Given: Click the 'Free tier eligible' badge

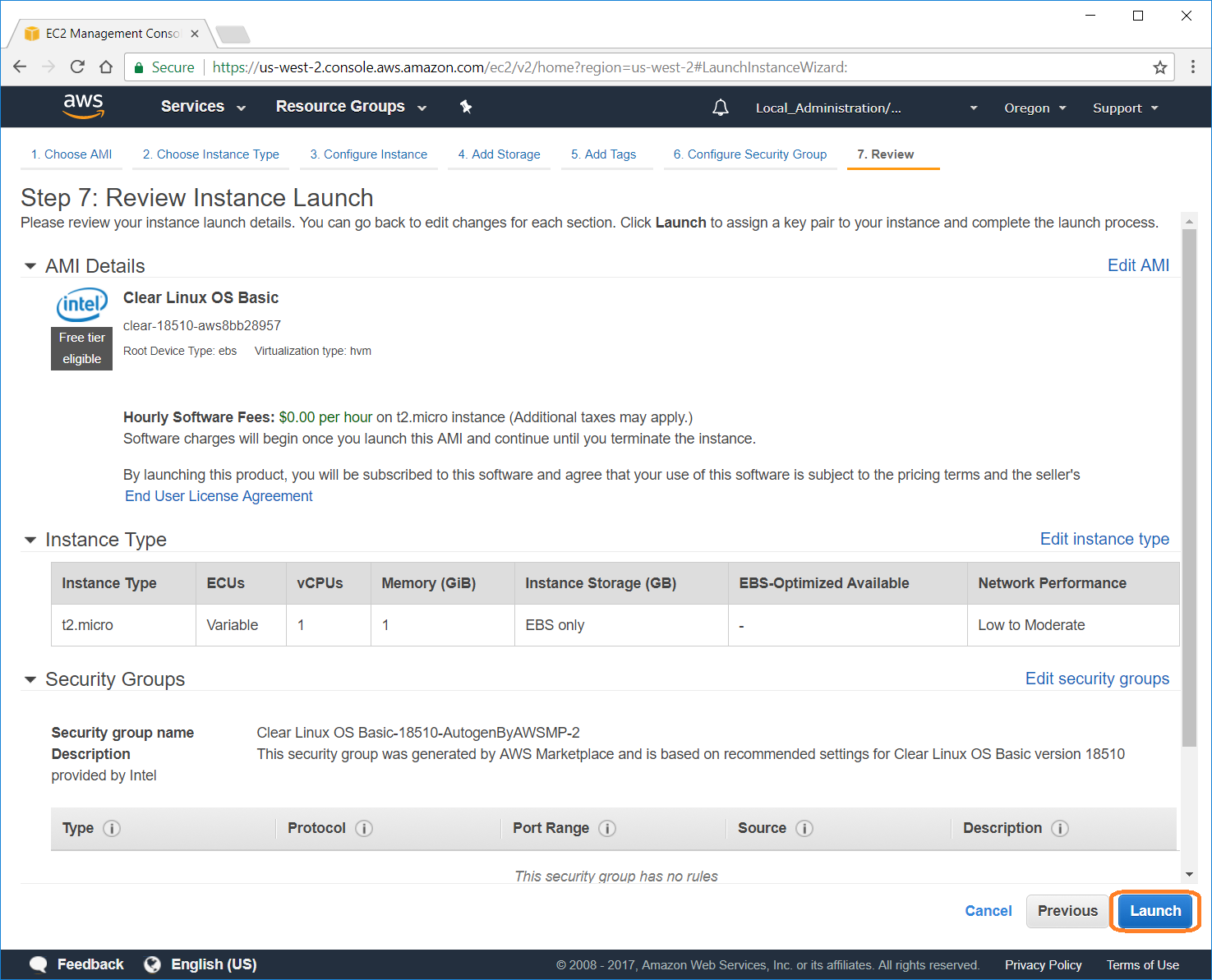Looking at the screenshot, I should (x=81, y=348).
